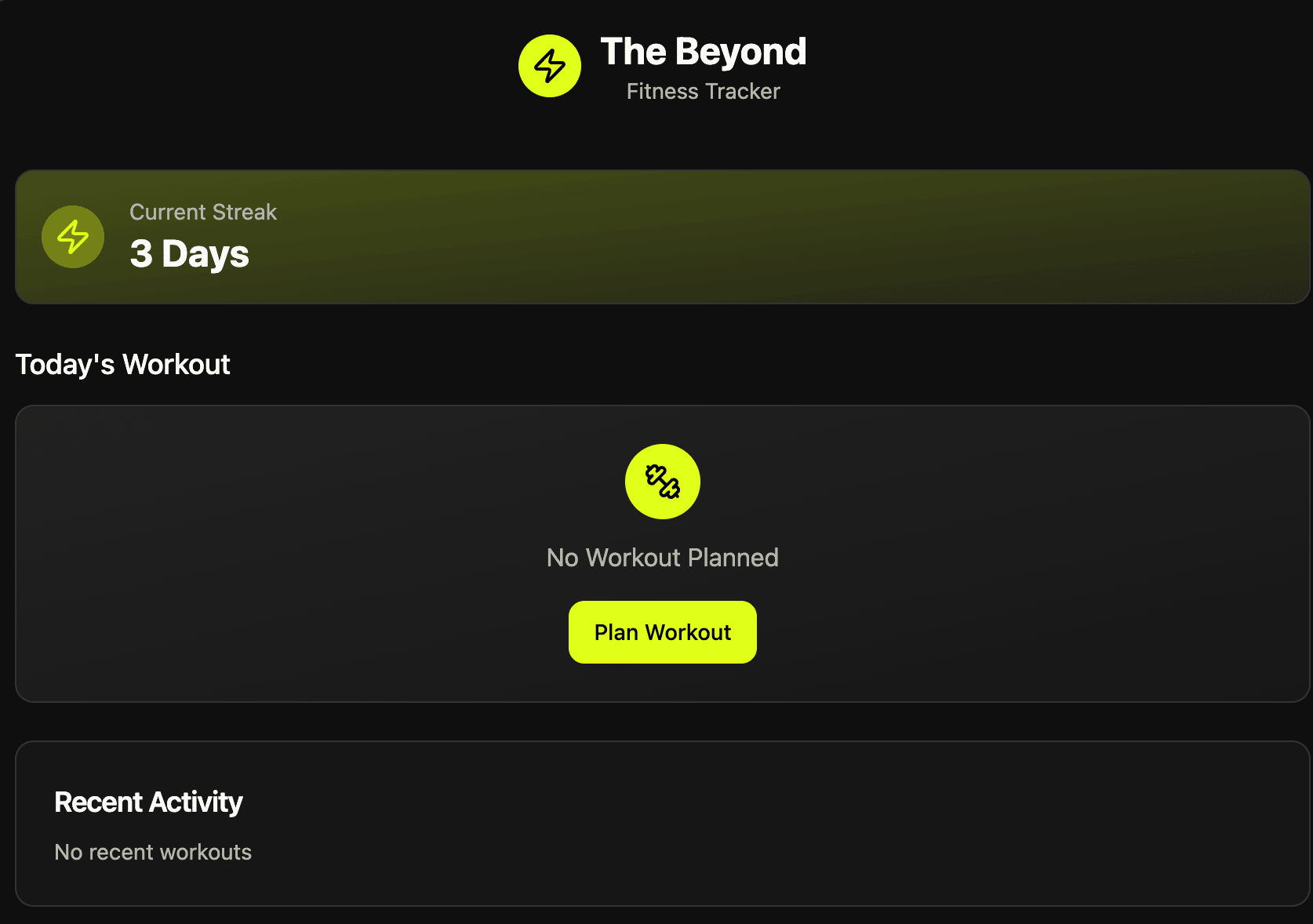Click the word Days in streak value

click(205, 255)
